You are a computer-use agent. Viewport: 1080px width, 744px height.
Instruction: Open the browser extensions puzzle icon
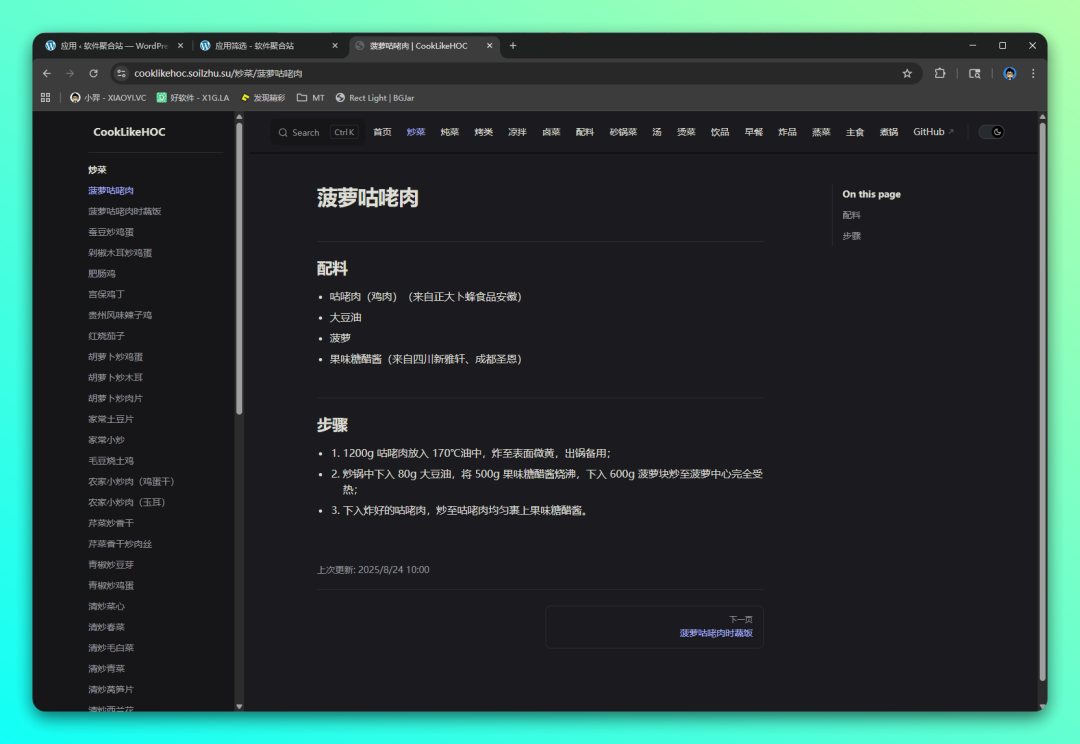click(940, 73)
